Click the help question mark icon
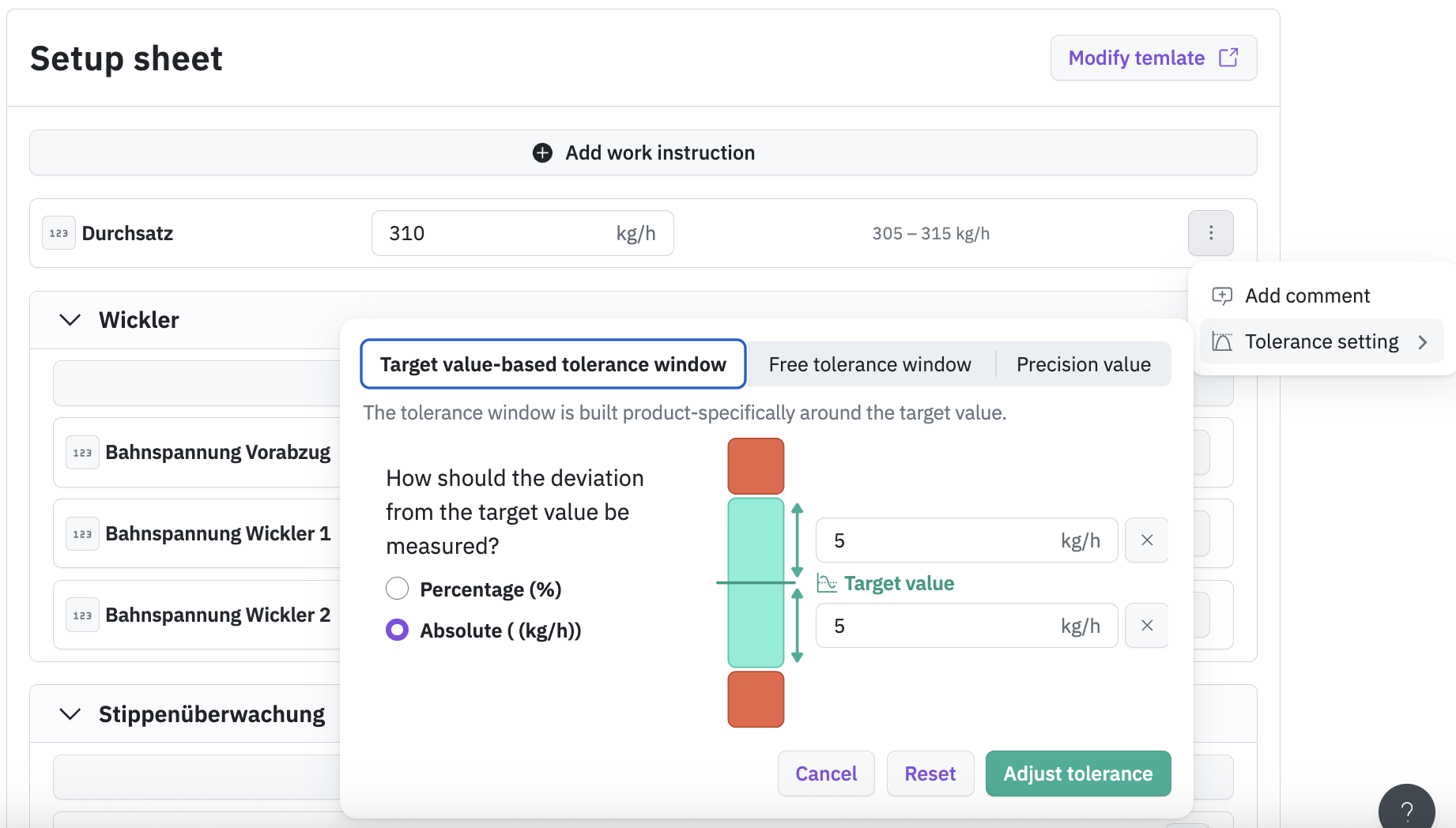Viewport: 1456px width, 828px height. coord(1406,810)
